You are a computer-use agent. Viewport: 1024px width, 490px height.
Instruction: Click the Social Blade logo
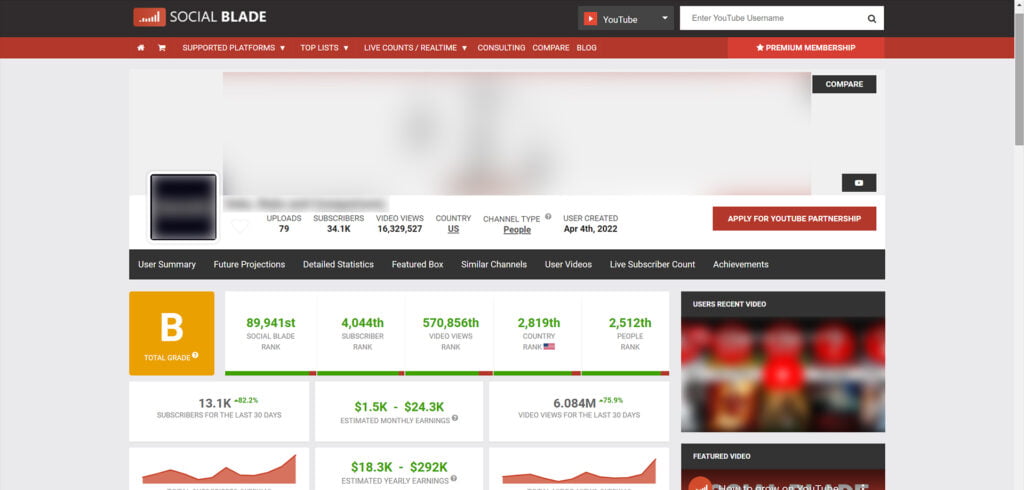point(200,17)
